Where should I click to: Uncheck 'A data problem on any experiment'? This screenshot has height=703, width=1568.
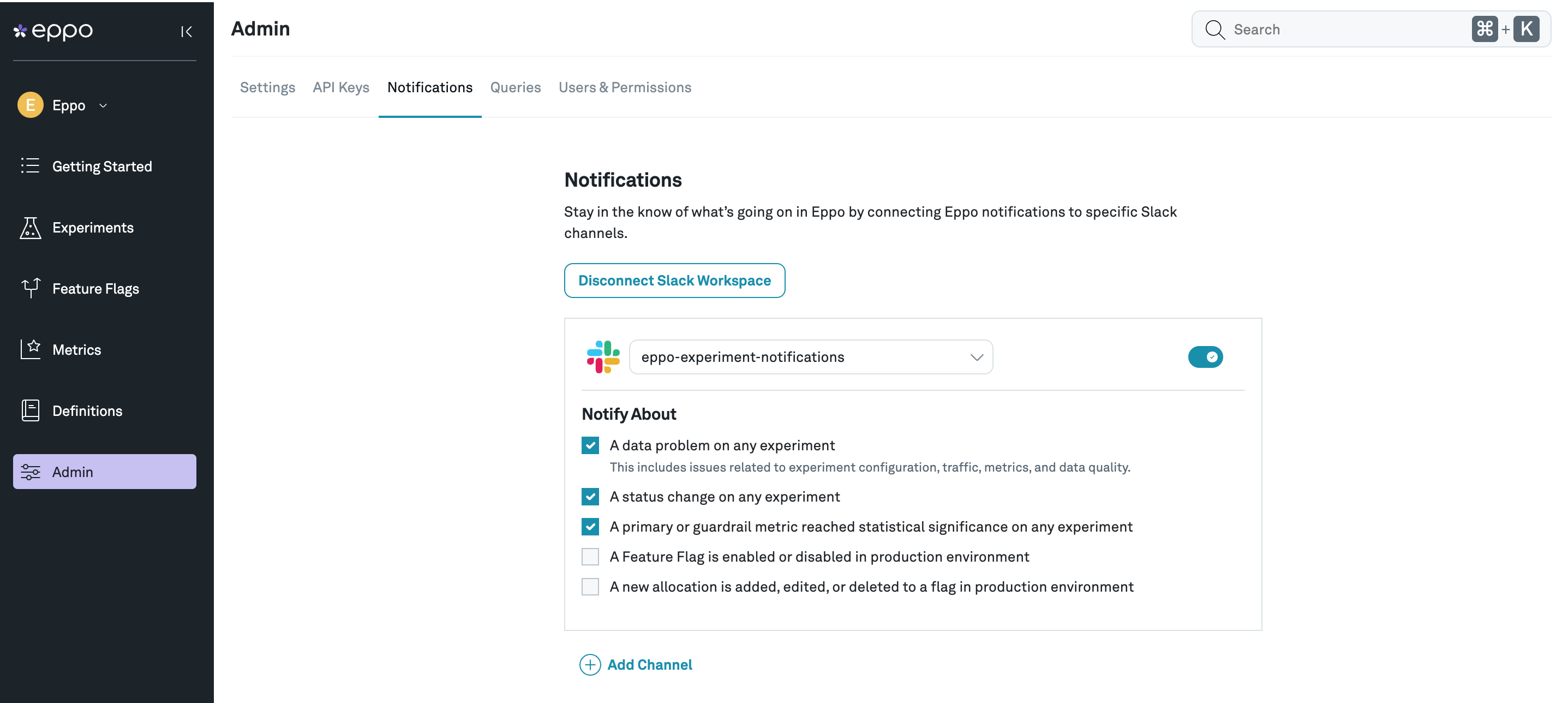click(x=590, y=445)
